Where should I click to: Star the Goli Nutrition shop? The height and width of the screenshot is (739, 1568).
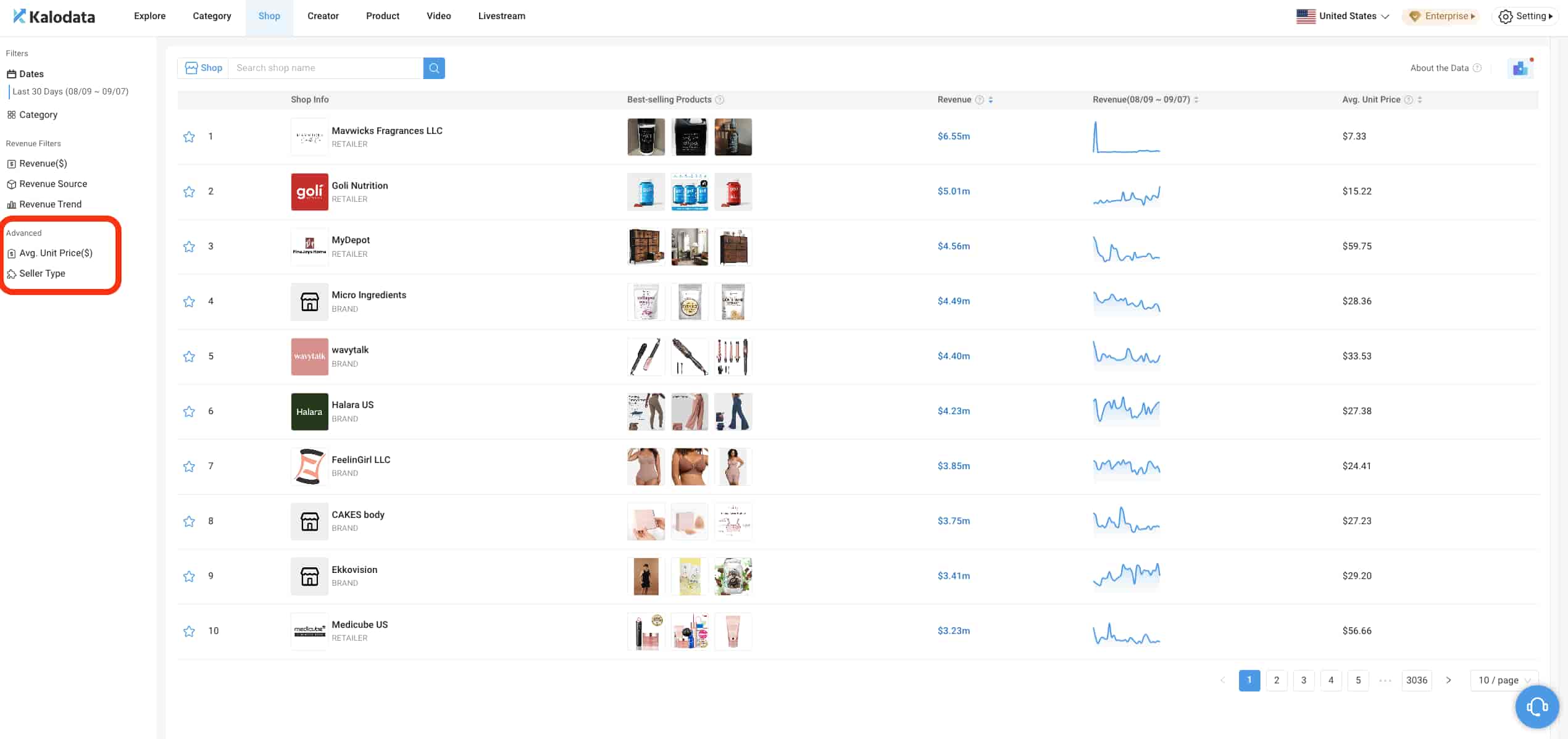point(189,191)
